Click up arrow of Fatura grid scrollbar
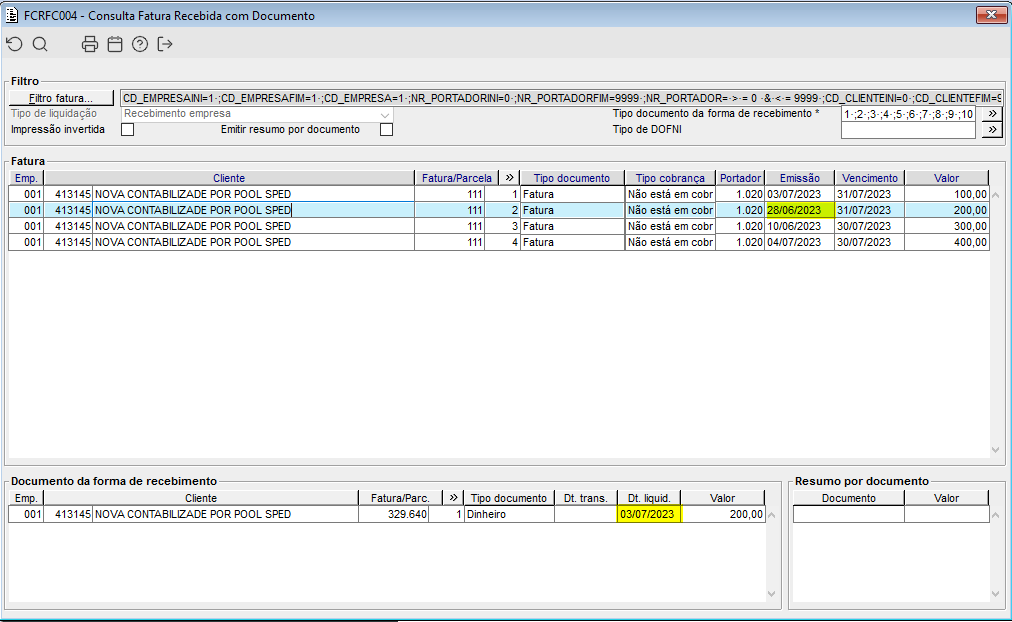The image size is (1012, 622). [995, 195]
